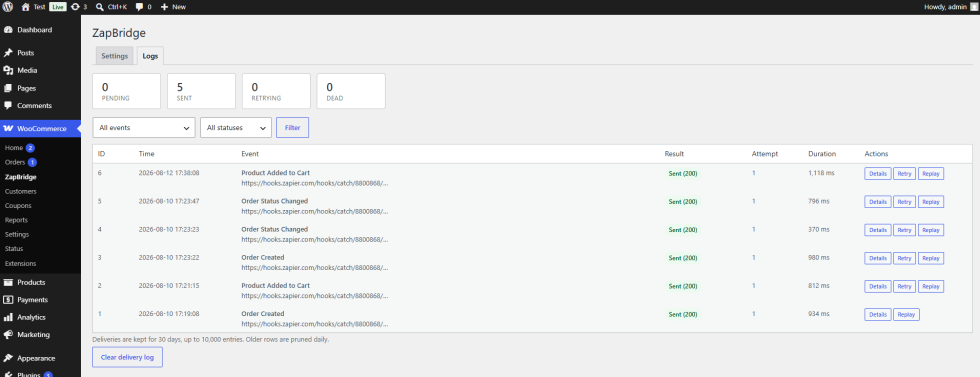Retry delivery for log ID 6

point(904,174)
